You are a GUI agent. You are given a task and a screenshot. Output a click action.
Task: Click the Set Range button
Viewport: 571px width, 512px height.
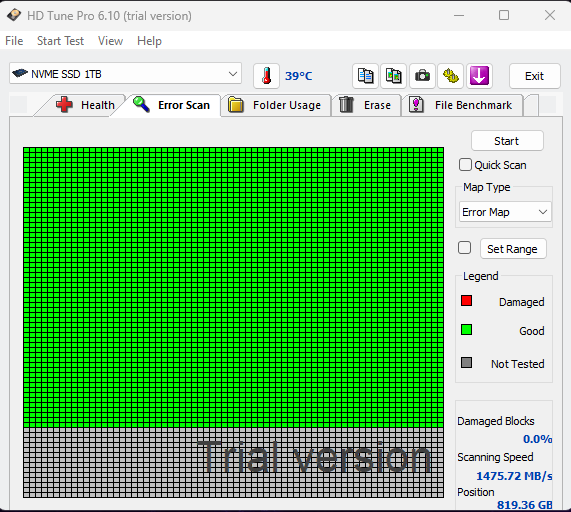click(513, 249)
